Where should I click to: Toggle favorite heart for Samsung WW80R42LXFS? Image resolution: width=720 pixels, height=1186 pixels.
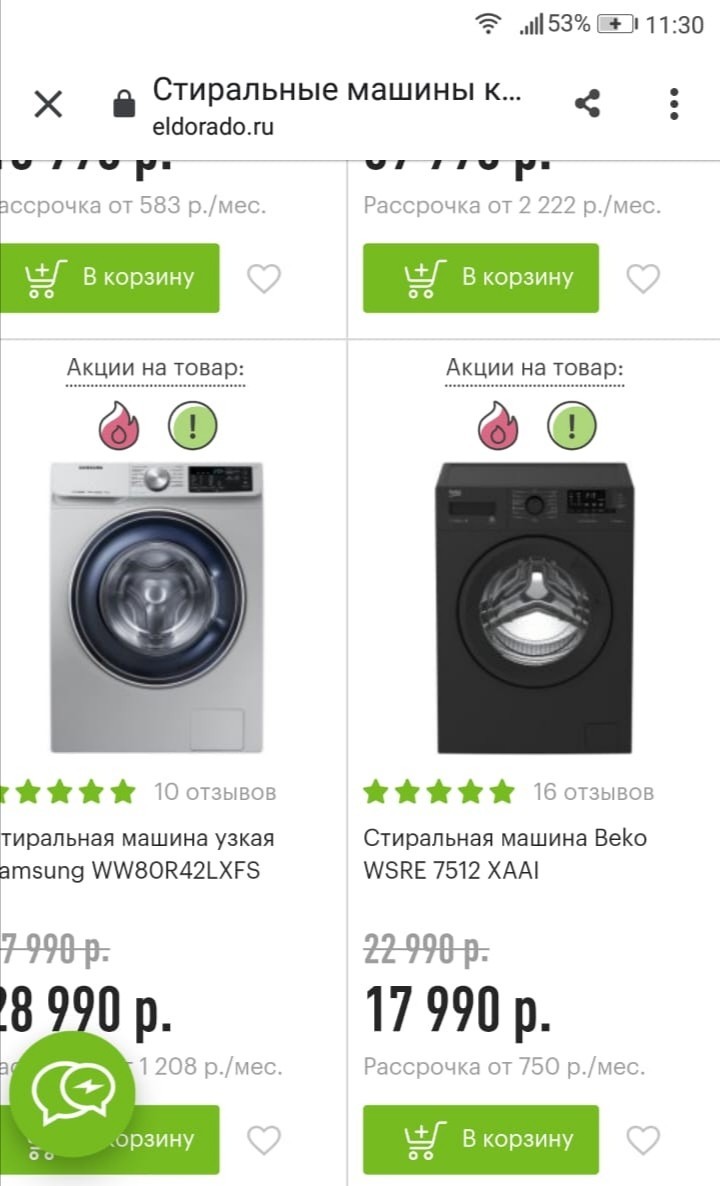pos(264,1140)
